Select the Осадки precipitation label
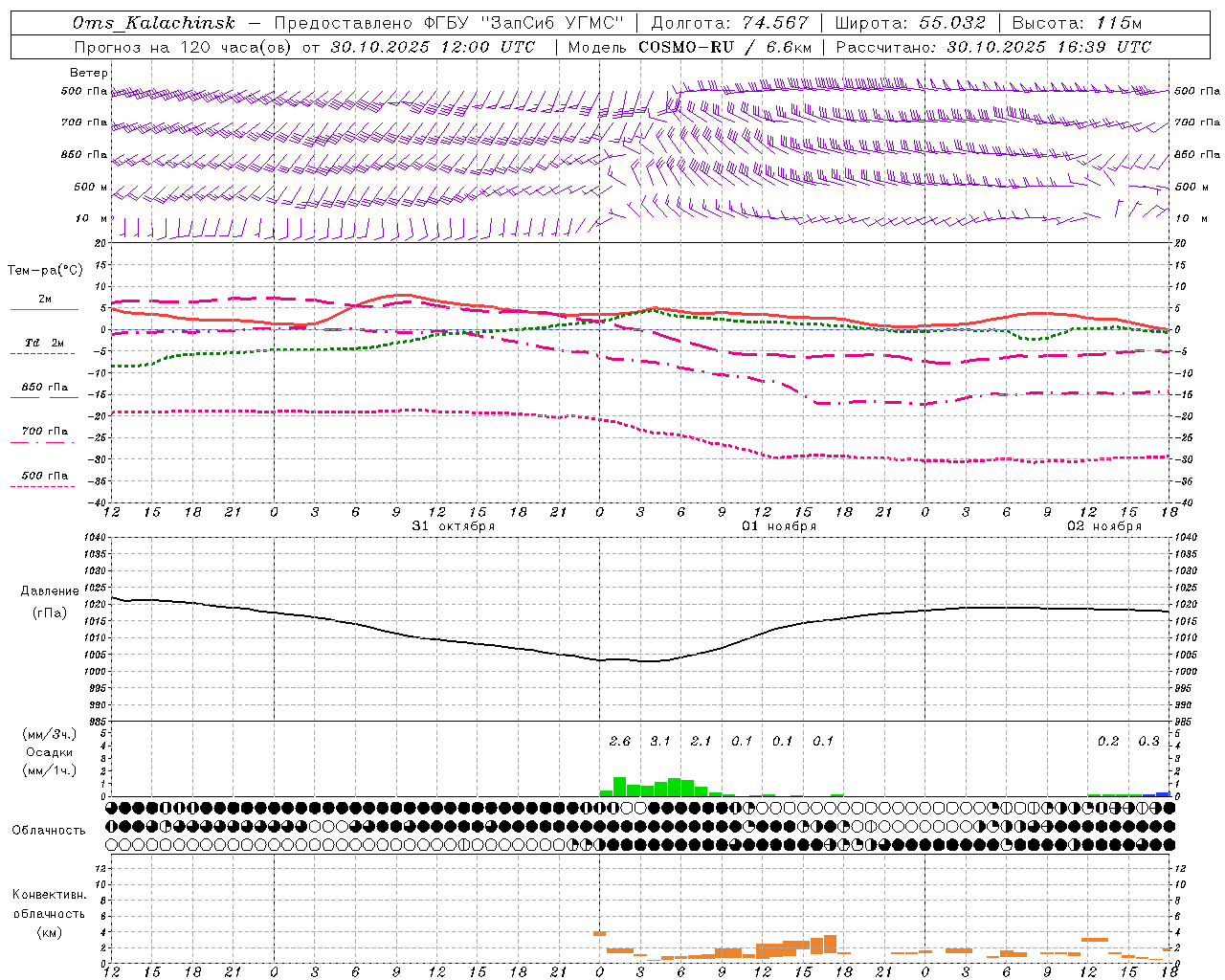 tap(50, 752)
